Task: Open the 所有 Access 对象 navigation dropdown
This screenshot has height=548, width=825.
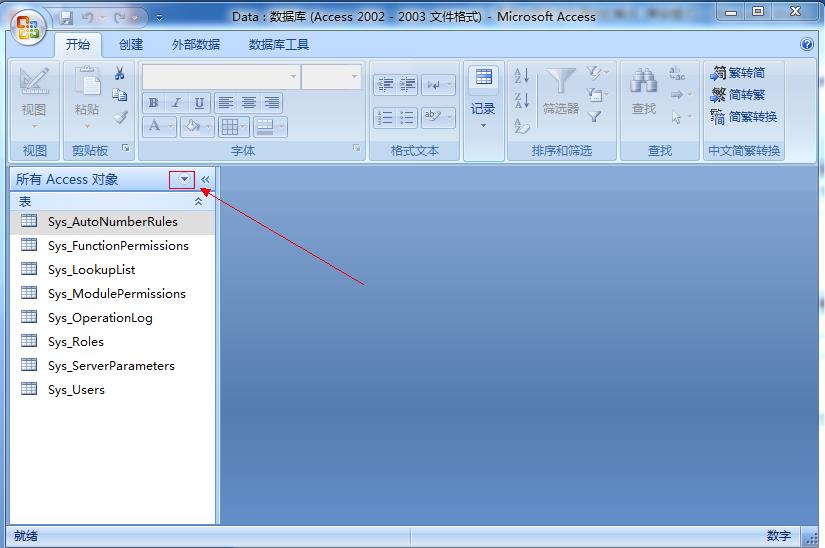Action: pos(182,180)
